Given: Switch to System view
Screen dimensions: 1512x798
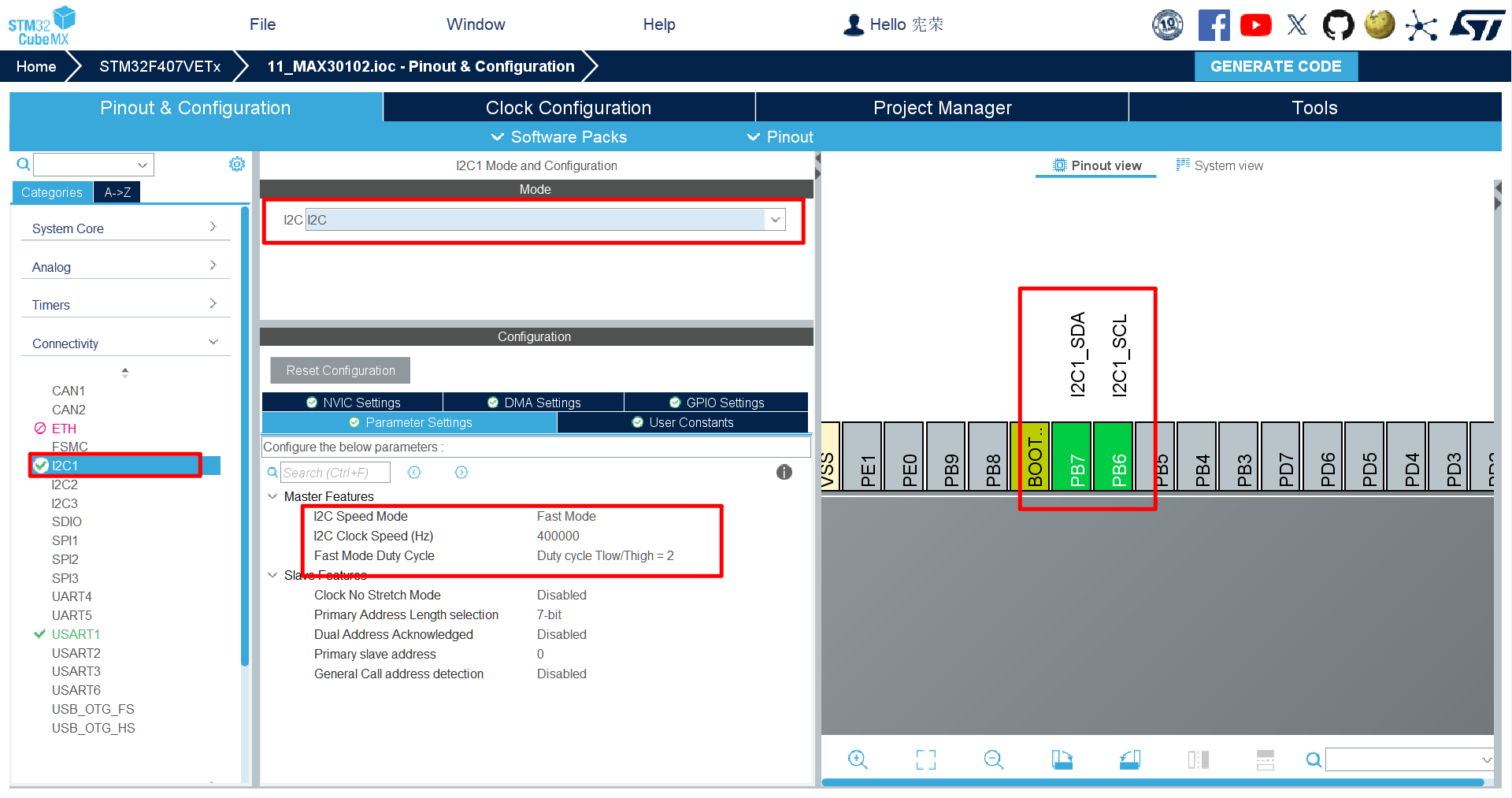Looking at the screenshot, I should point(1219,165).
